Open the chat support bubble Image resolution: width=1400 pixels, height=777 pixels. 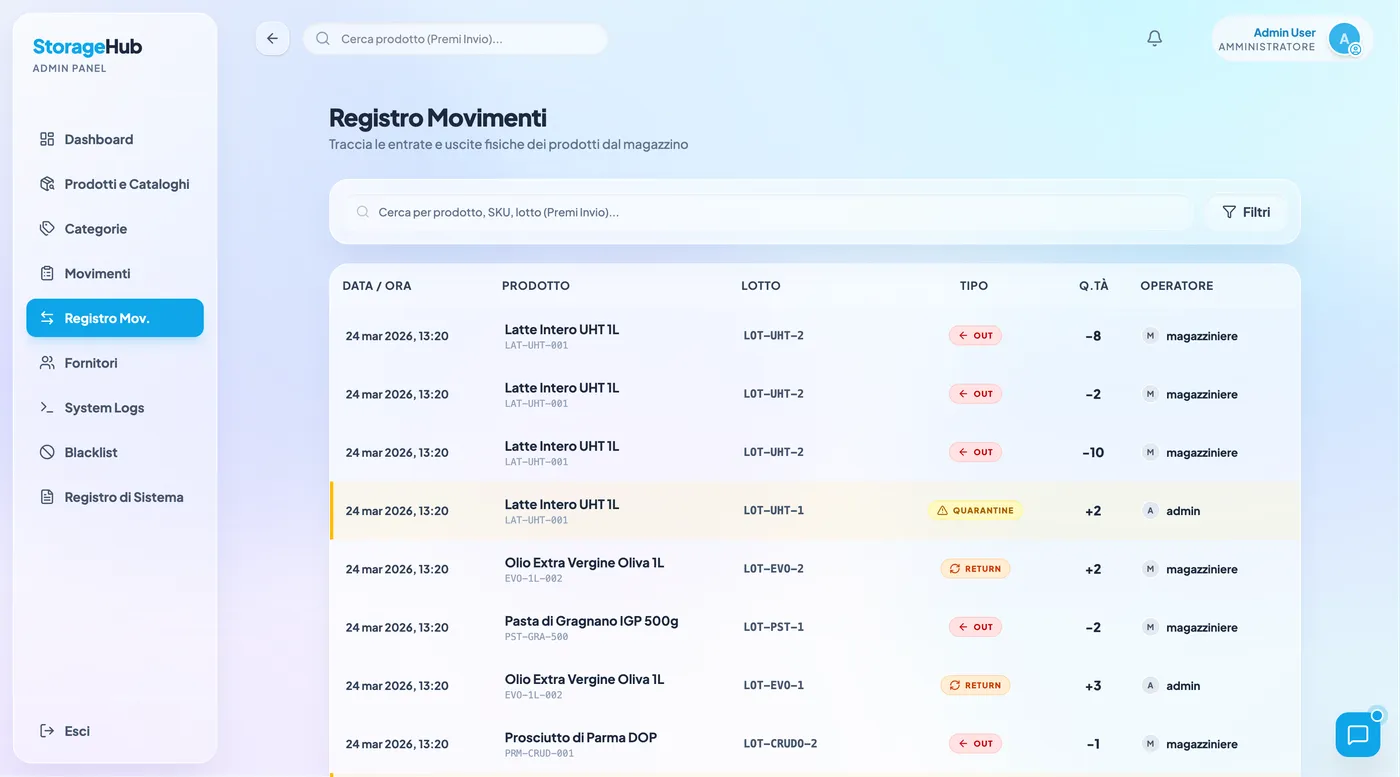(x=1357, y=735)
